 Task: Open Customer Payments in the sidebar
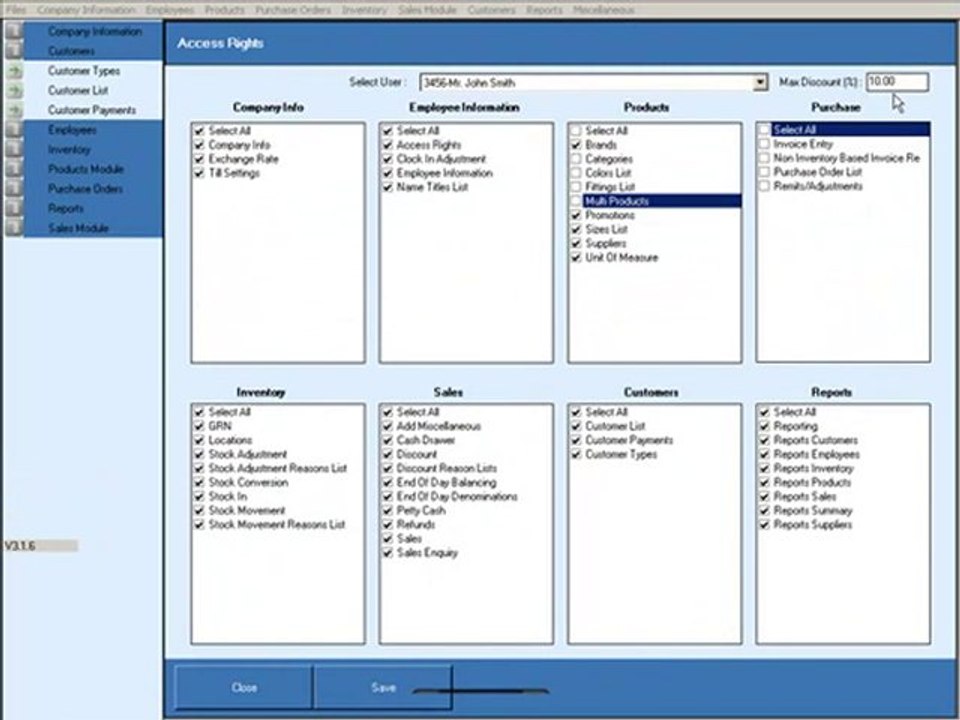click(x=92, y=110)
